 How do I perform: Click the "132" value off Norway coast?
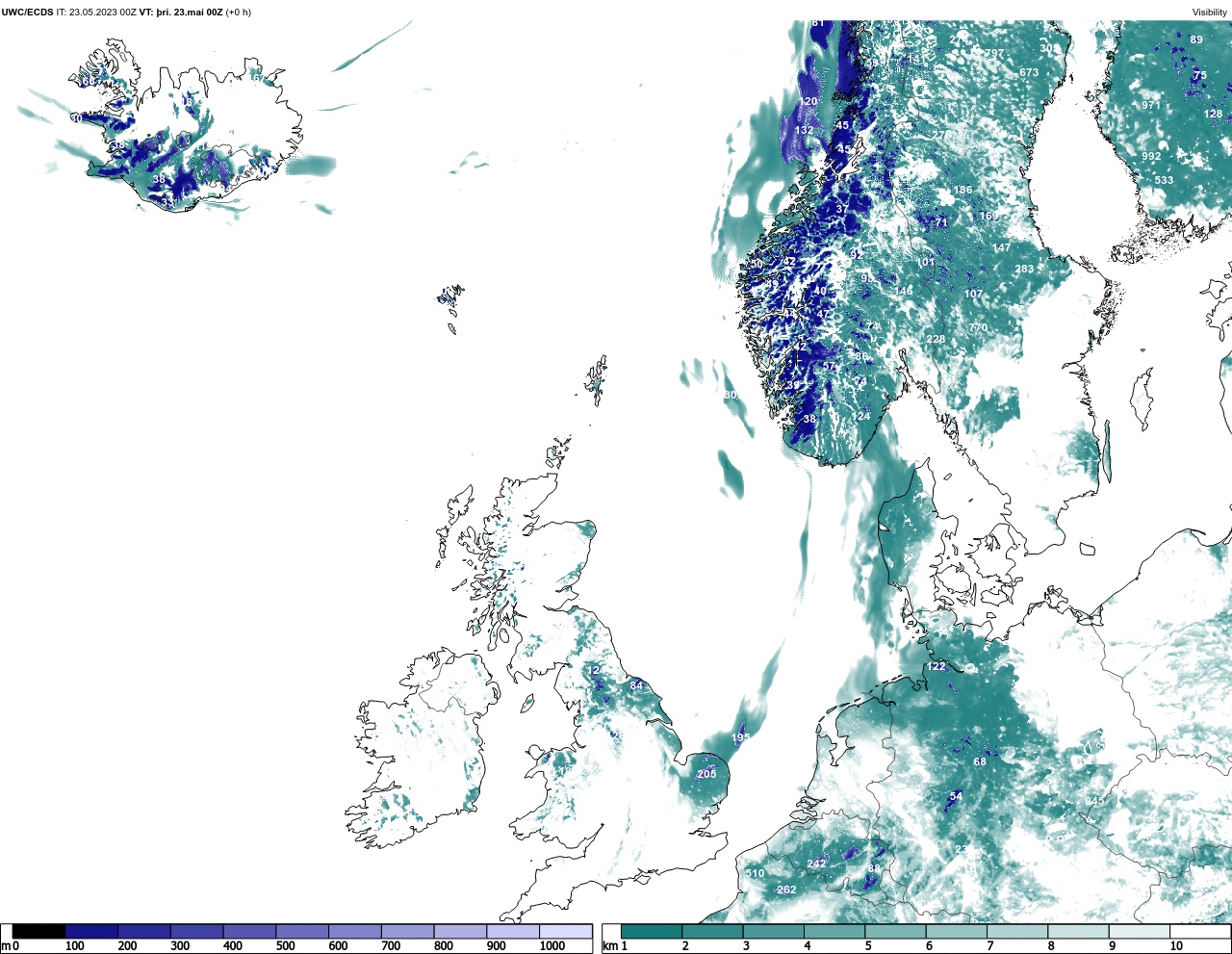click(x=804, y=131)
